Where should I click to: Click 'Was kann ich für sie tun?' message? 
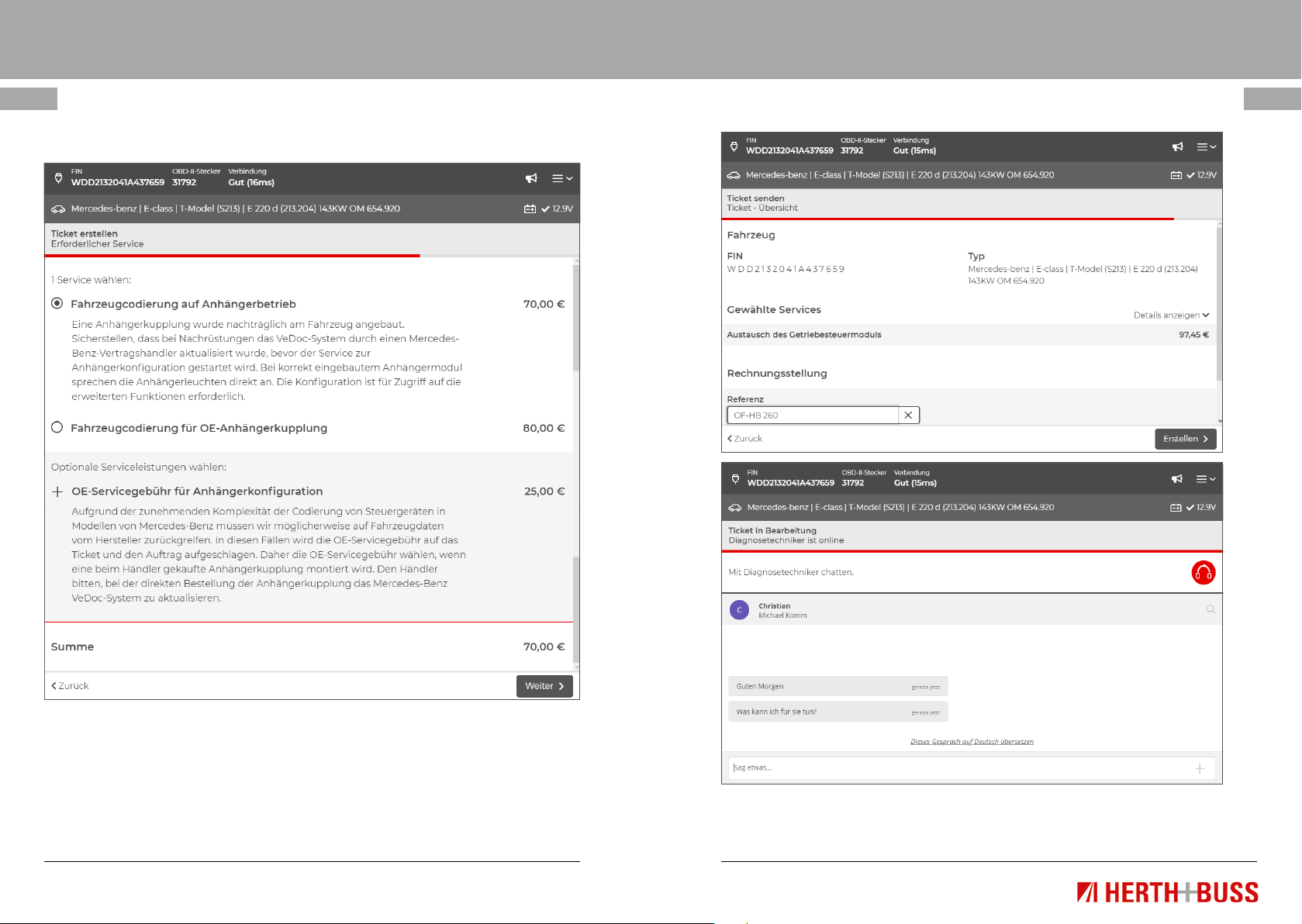(837, 712)
